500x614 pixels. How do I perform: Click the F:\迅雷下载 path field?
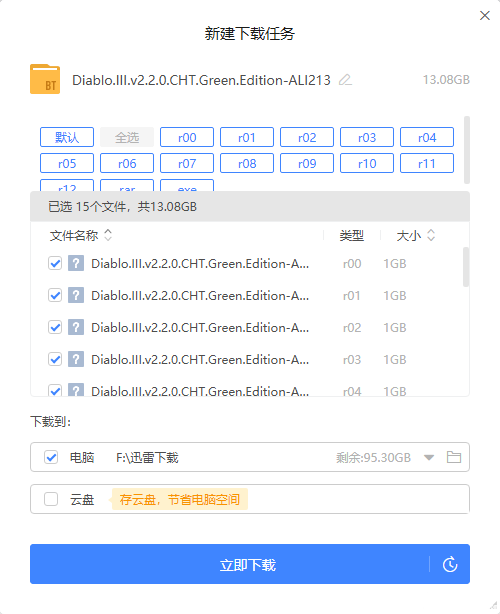(147, 457)
